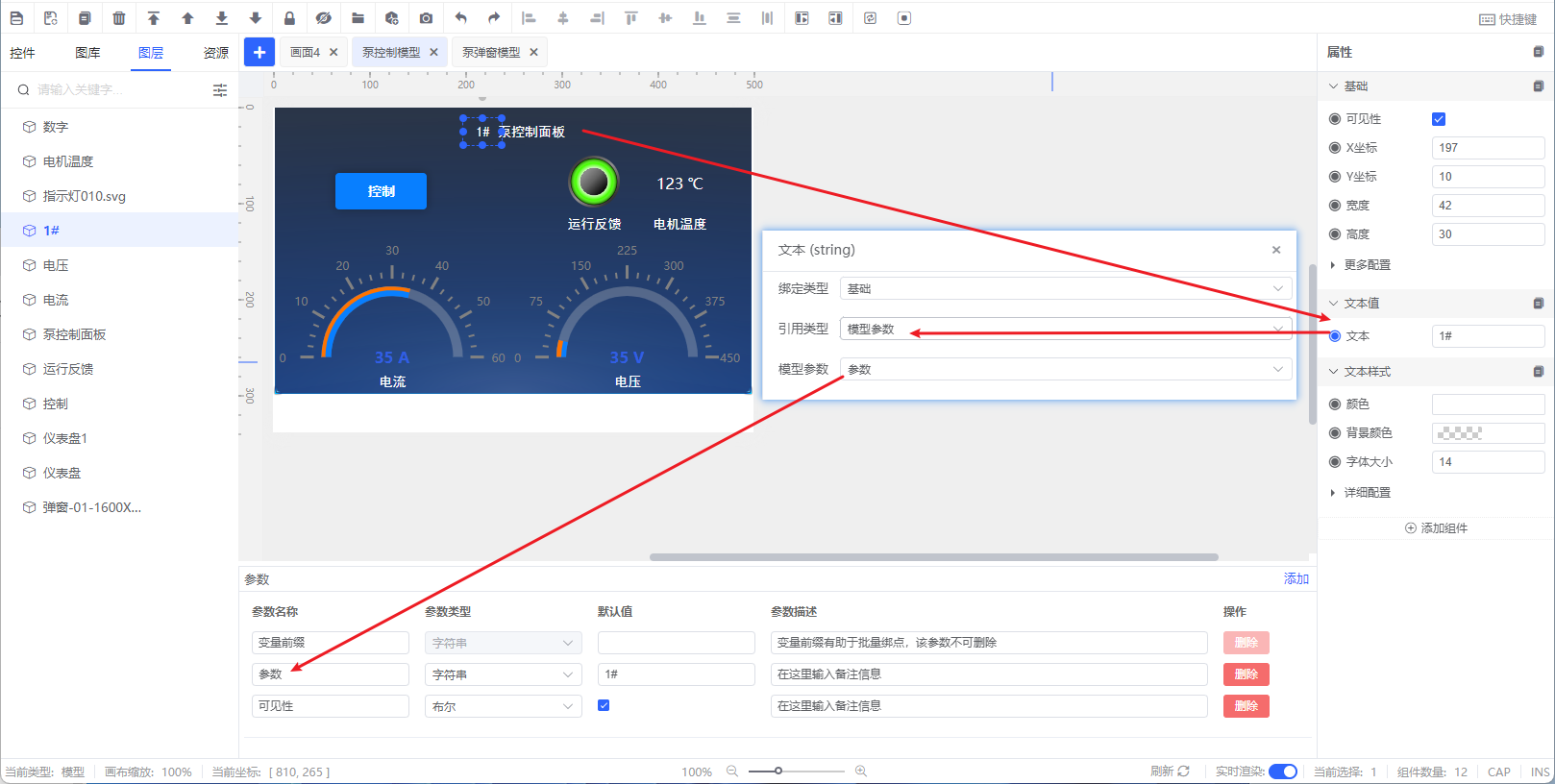1555x784 pixels.
Task: Bring layer to top with the toolbar icon
Action: tap(154, 18)
